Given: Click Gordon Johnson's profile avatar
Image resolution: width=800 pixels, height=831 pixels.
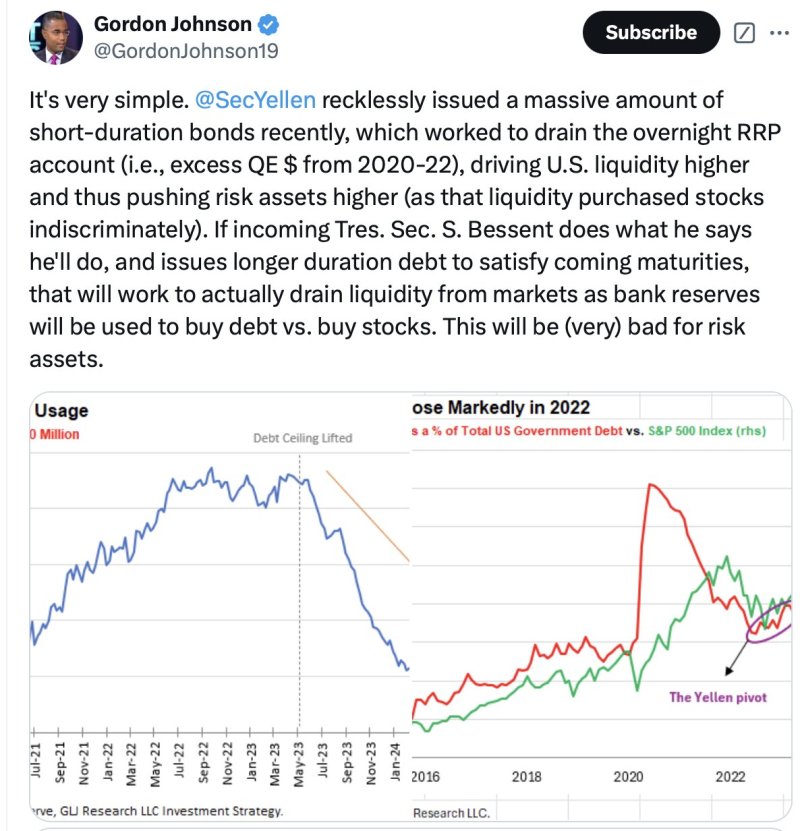Looking at the screenshot, I should click(56, 40).
